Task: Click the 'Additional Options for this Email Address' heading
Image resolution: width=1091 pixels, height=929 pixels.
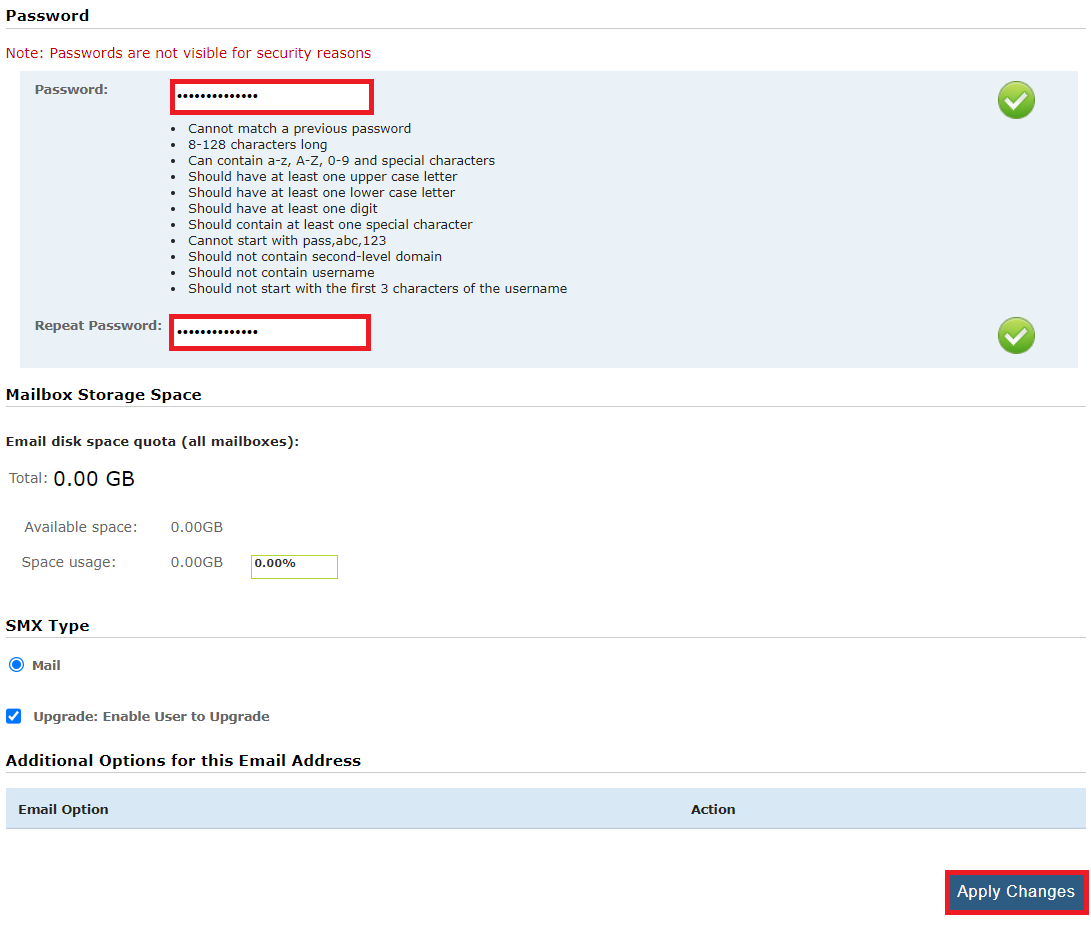Action: click(x=183, y=760)
